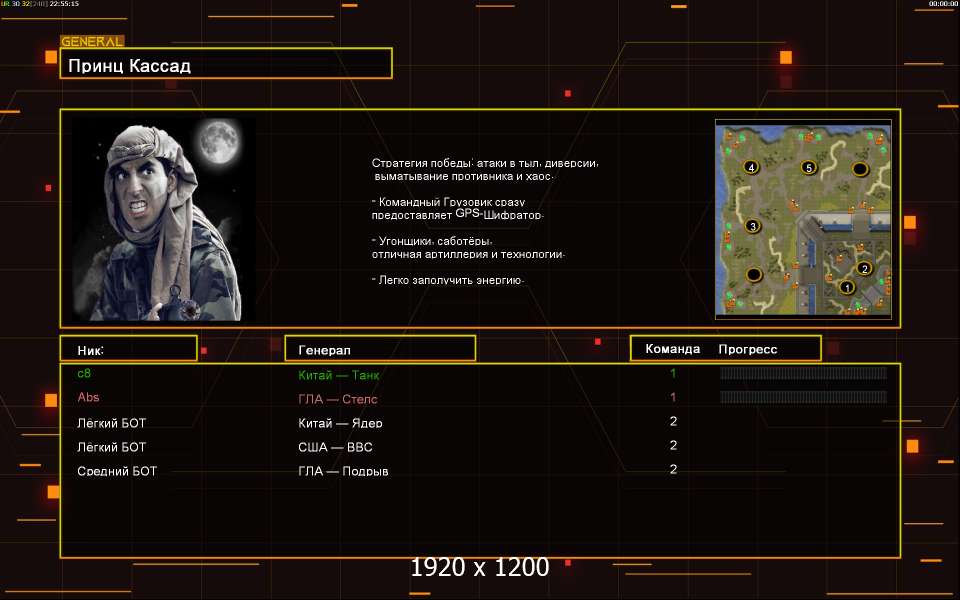Click the "Команда" column header
Image resolution: width=960 pixels, height=600 pixels.
click(673, 349)
